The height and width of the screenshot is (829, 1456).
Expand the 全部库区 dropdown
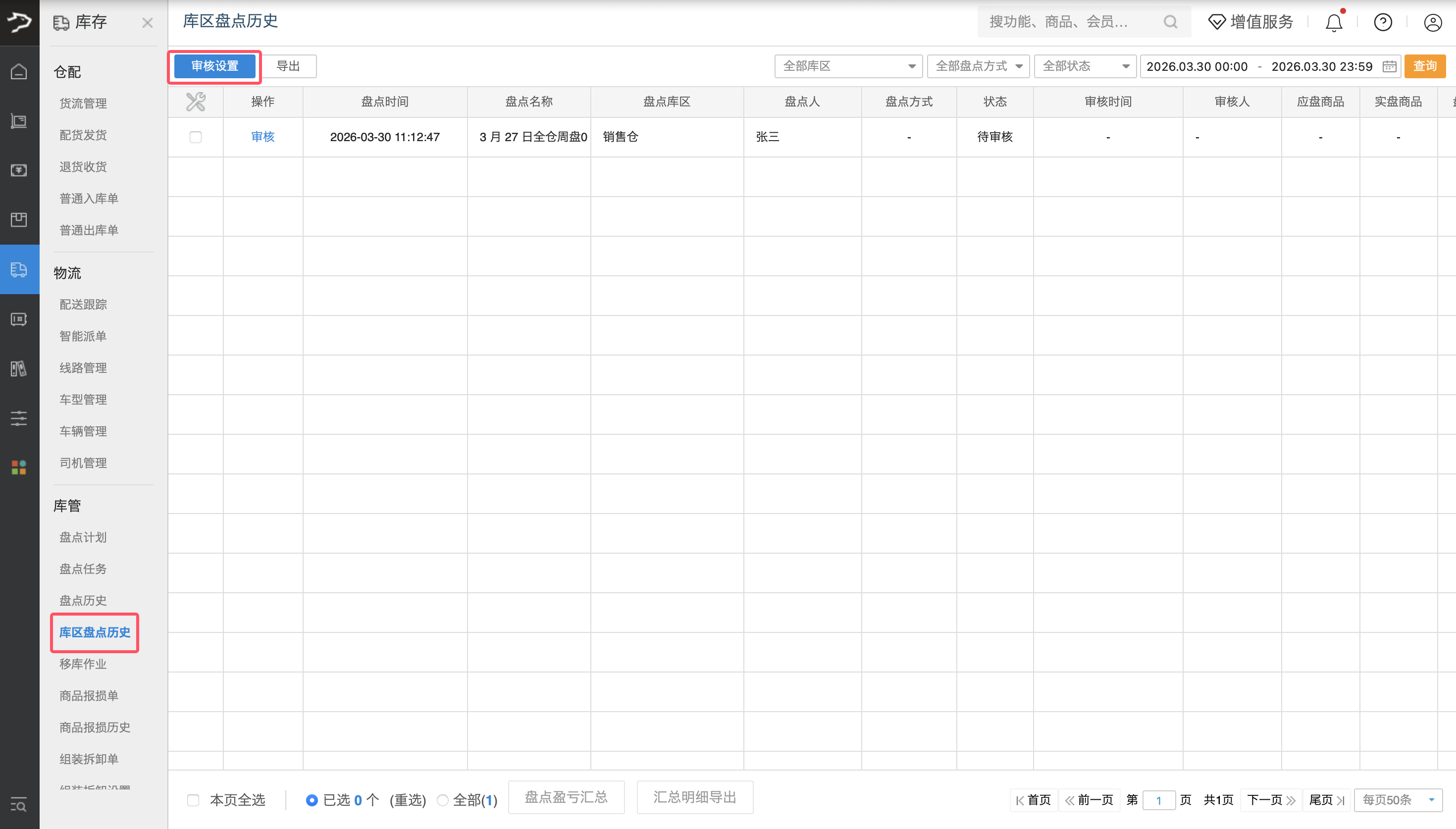click(x=848, y=67)
